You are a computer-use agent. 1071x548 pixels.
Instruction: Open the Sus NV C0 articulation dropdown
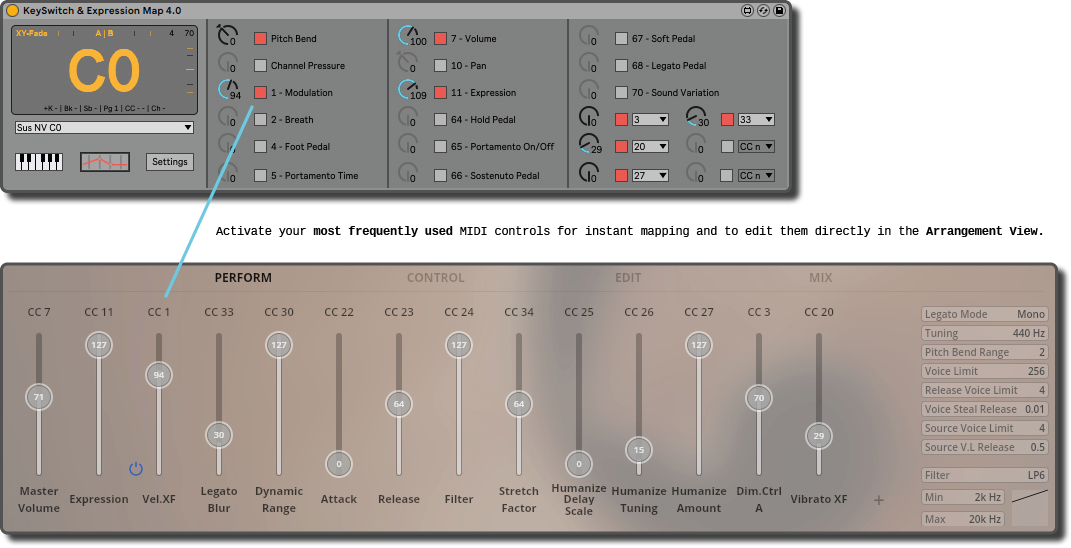pyautogui.click(x=105, y=128)
